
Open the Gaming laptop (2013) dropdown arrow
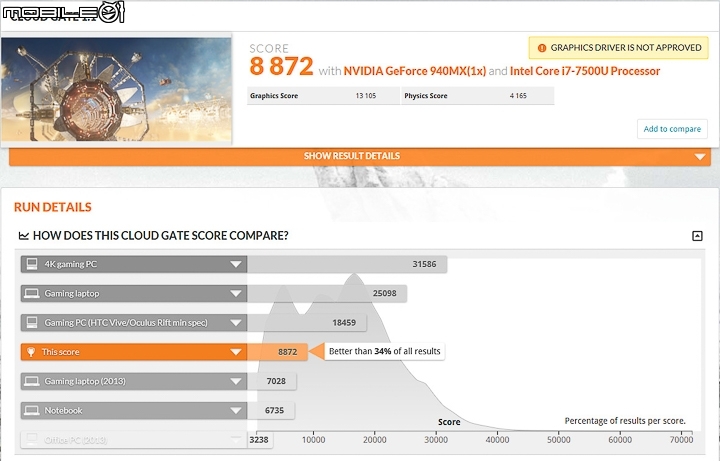[236, 382]
